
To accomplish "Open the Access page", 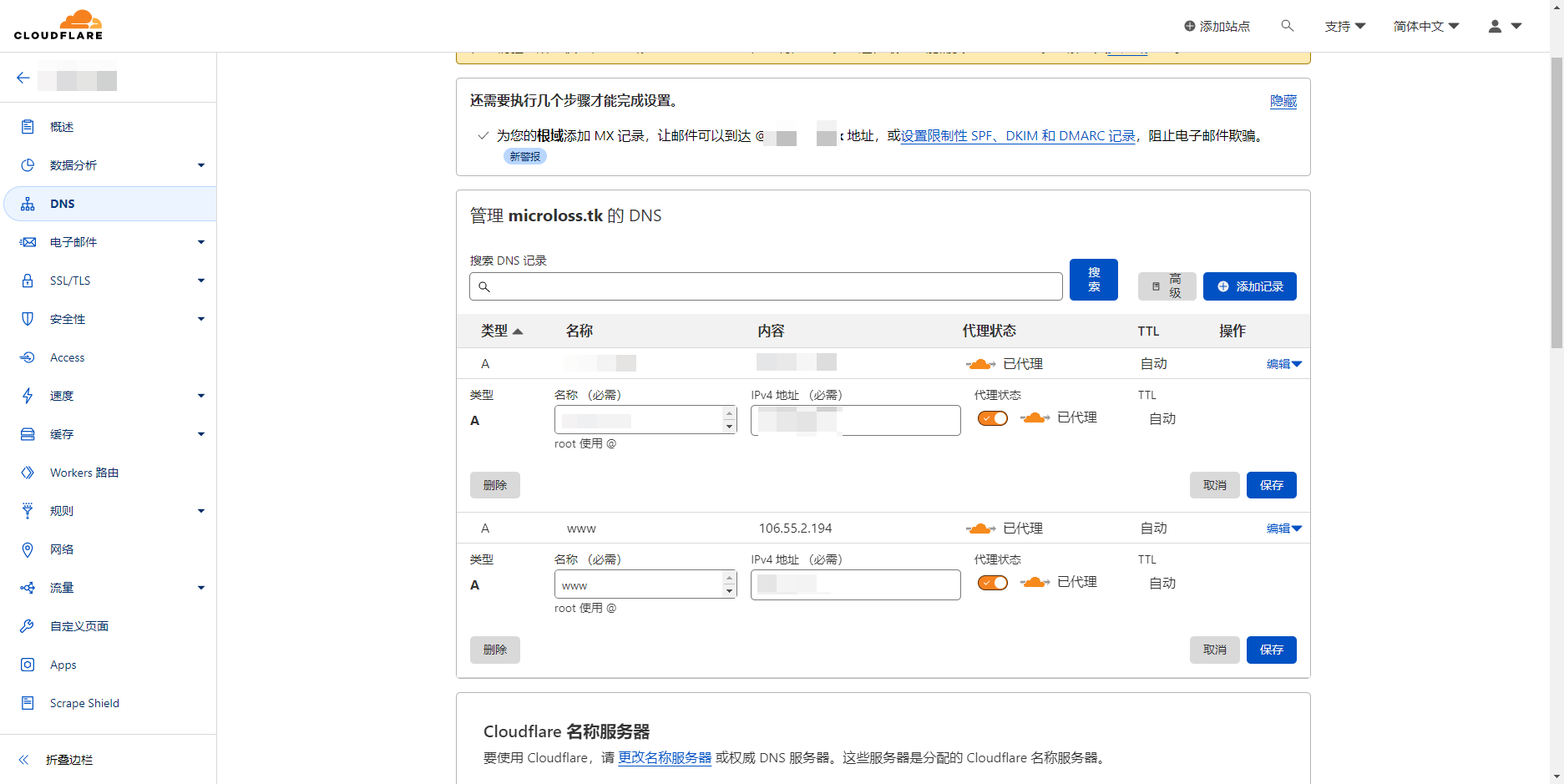I will (x=67, y=357).
